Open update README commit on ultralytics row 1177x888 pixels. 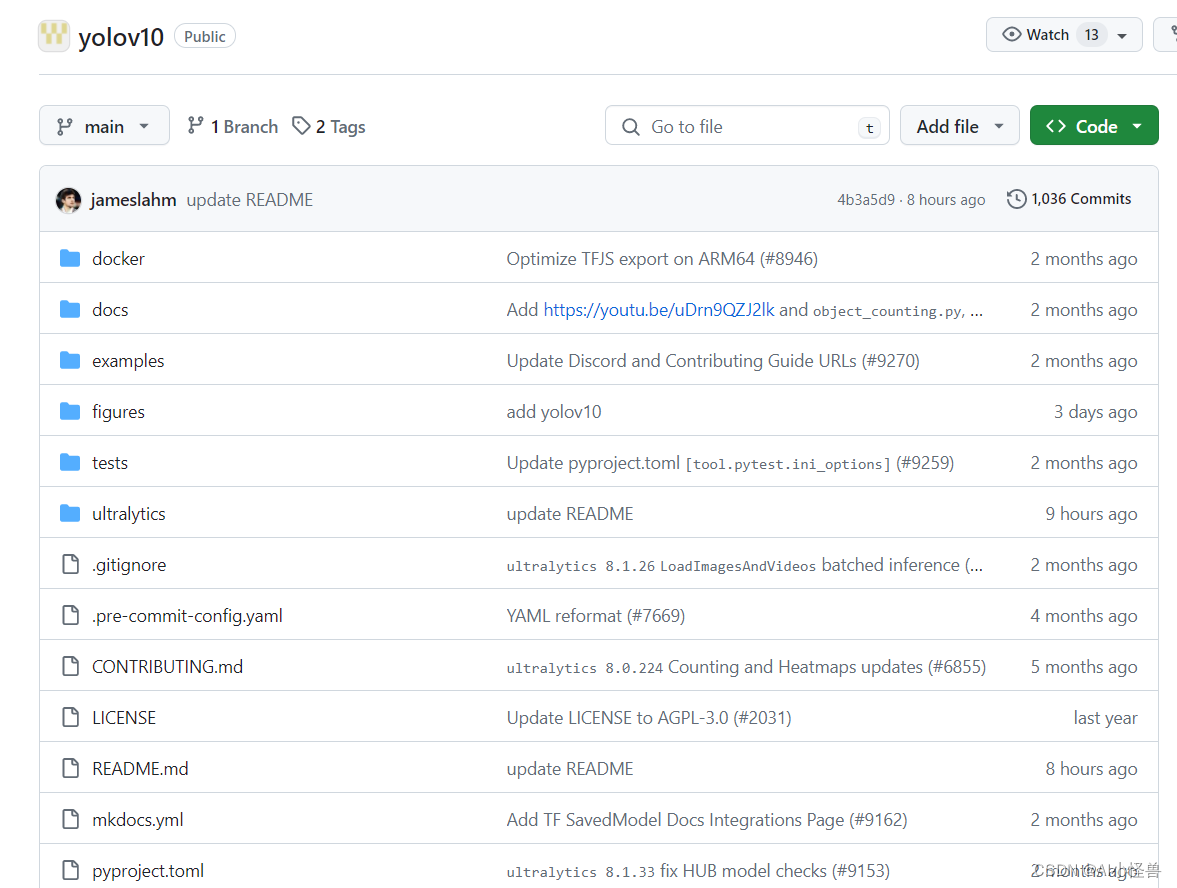570,513
